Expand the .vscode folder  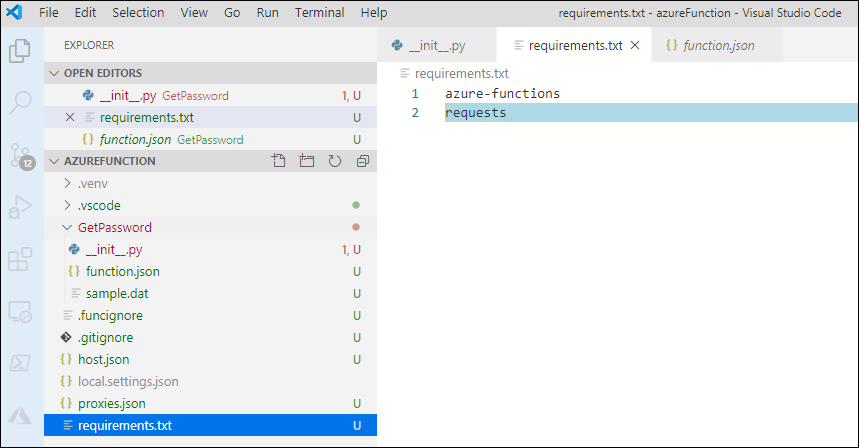click(x=67, y=205)
